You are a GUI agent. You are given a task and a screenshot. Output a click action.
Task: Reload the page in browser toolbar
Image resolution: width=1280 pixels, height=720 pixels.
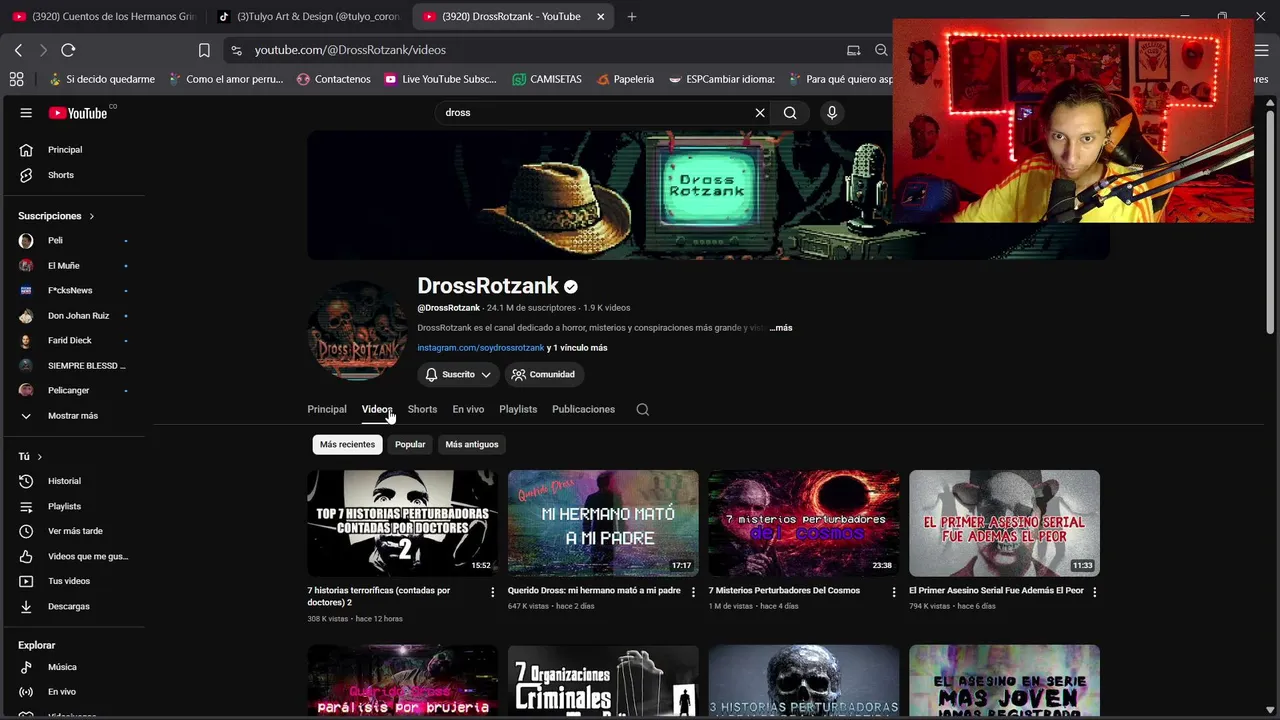coord(68,50)
